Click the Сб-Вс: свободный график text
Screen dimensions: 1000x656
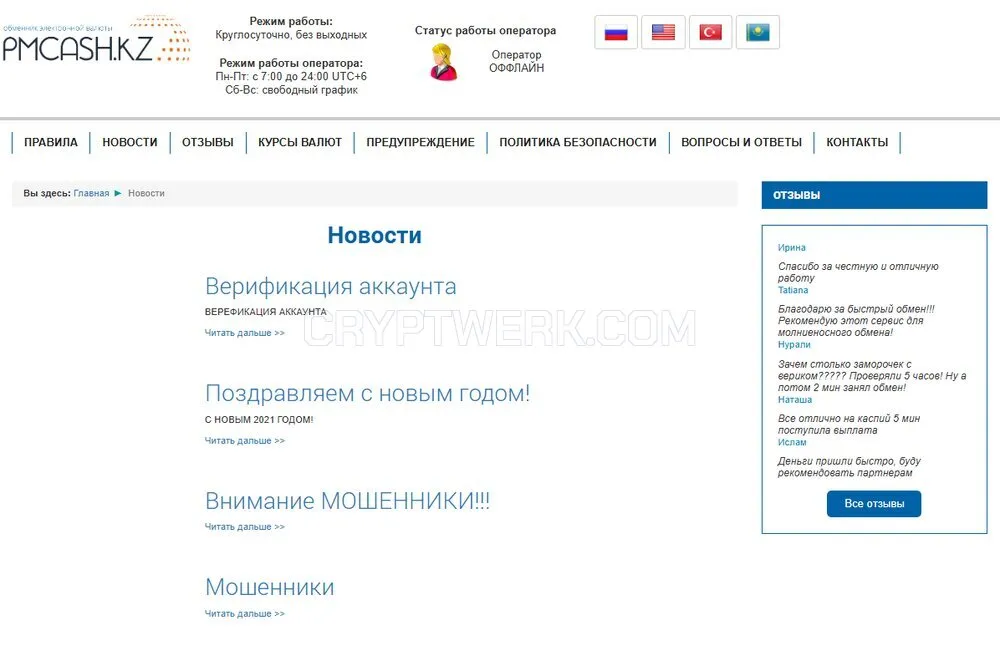pyautogui.click(x=291, y=90)
